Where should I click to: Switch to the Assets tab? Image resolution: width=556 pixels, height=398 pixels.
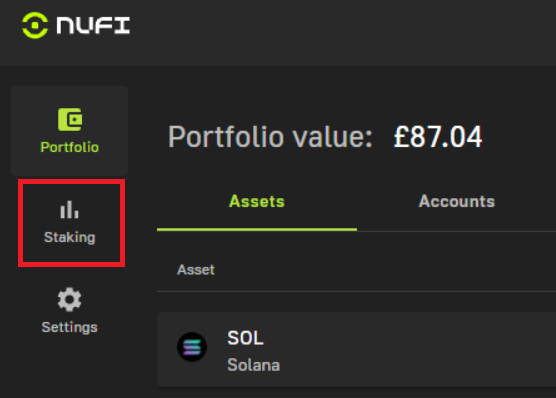coord(257,201)
